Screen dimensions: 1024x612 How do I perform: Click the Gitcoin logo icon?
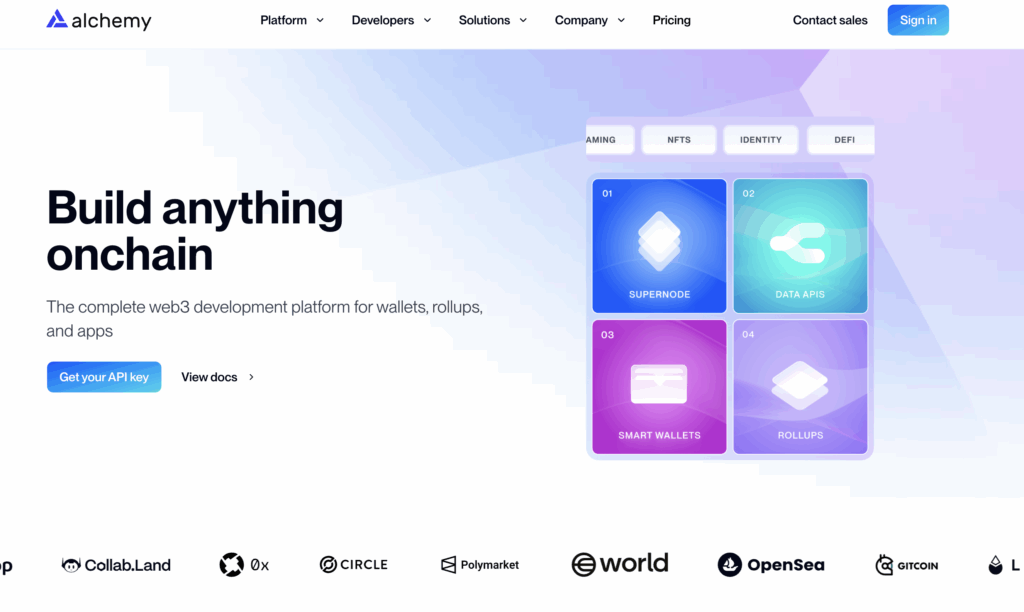[884, 564]
